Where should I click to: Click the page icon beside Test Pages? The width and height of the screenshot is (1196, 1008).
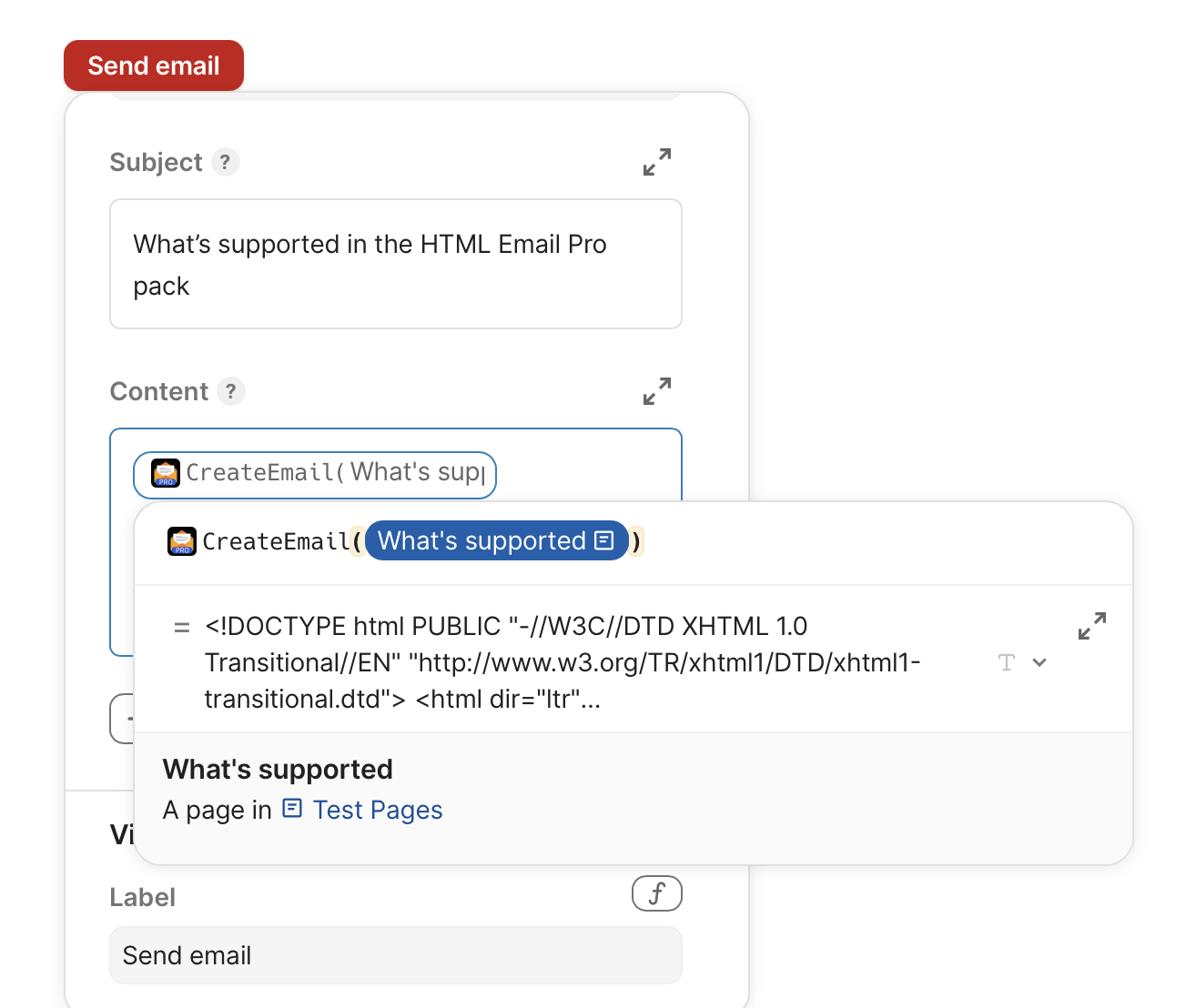[x=292, y=808]
